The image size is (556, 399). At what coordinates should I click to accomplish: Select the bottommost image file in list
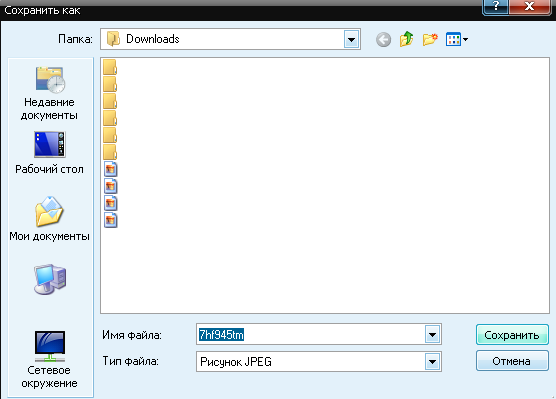(x=111, y=220)
